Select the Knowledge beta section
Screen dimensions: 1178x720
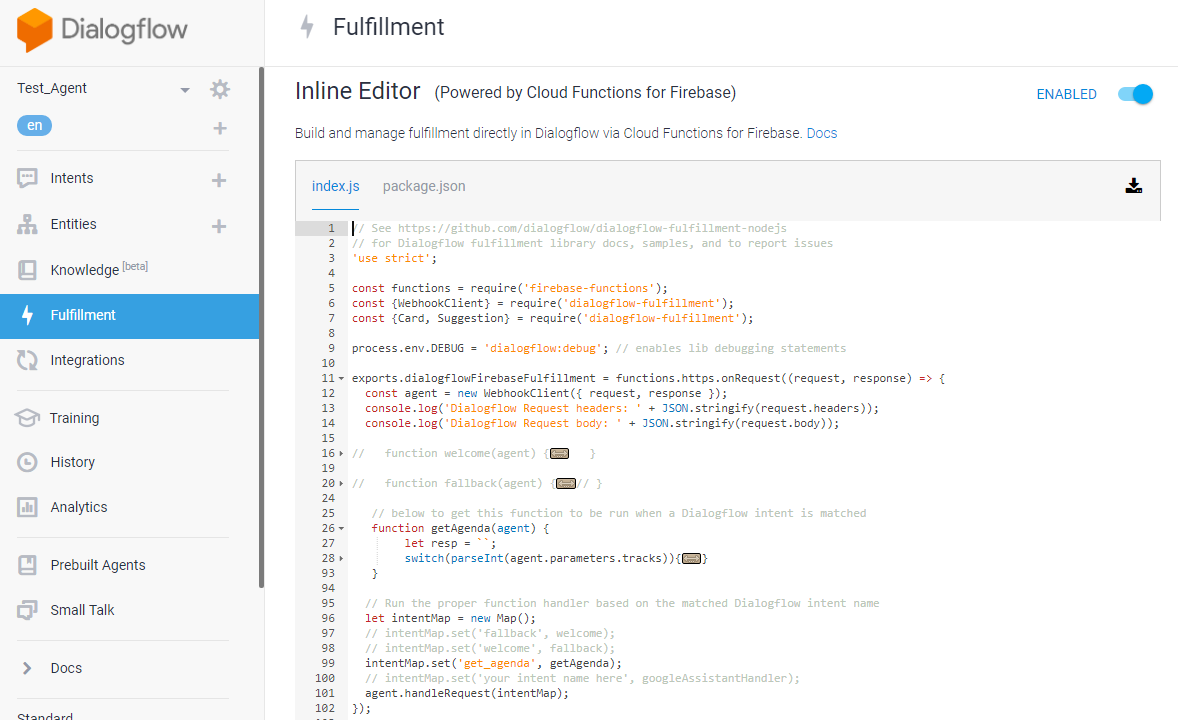coord(87,268)
